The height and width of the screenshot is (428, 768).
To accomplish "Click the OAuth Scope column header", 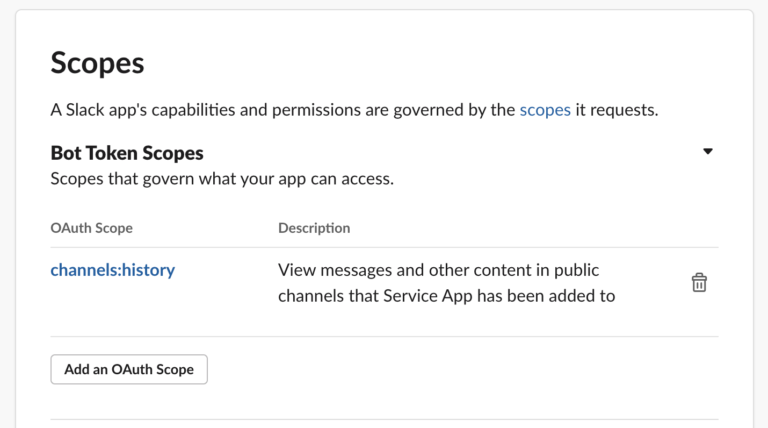I will 91,228.
